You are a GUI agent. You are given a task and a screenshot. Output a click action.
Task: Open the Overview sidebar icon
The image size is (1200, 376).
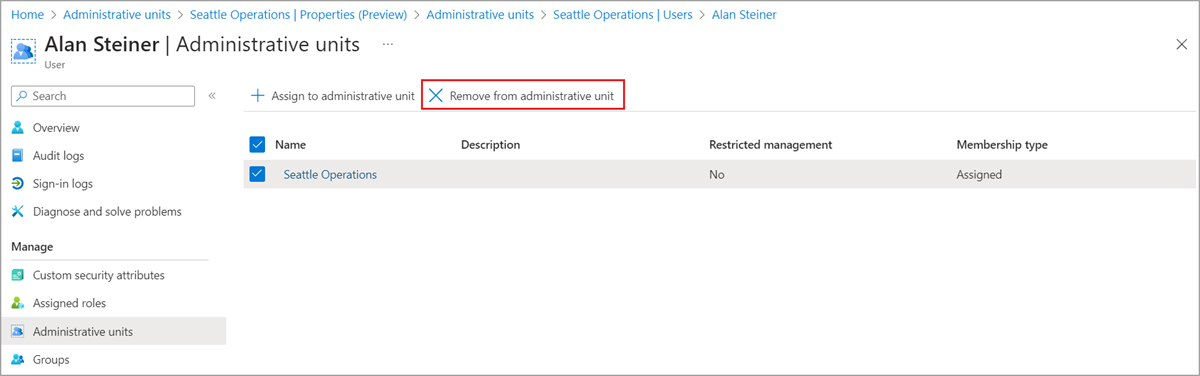pyautogui.click(x=17, y=128)
